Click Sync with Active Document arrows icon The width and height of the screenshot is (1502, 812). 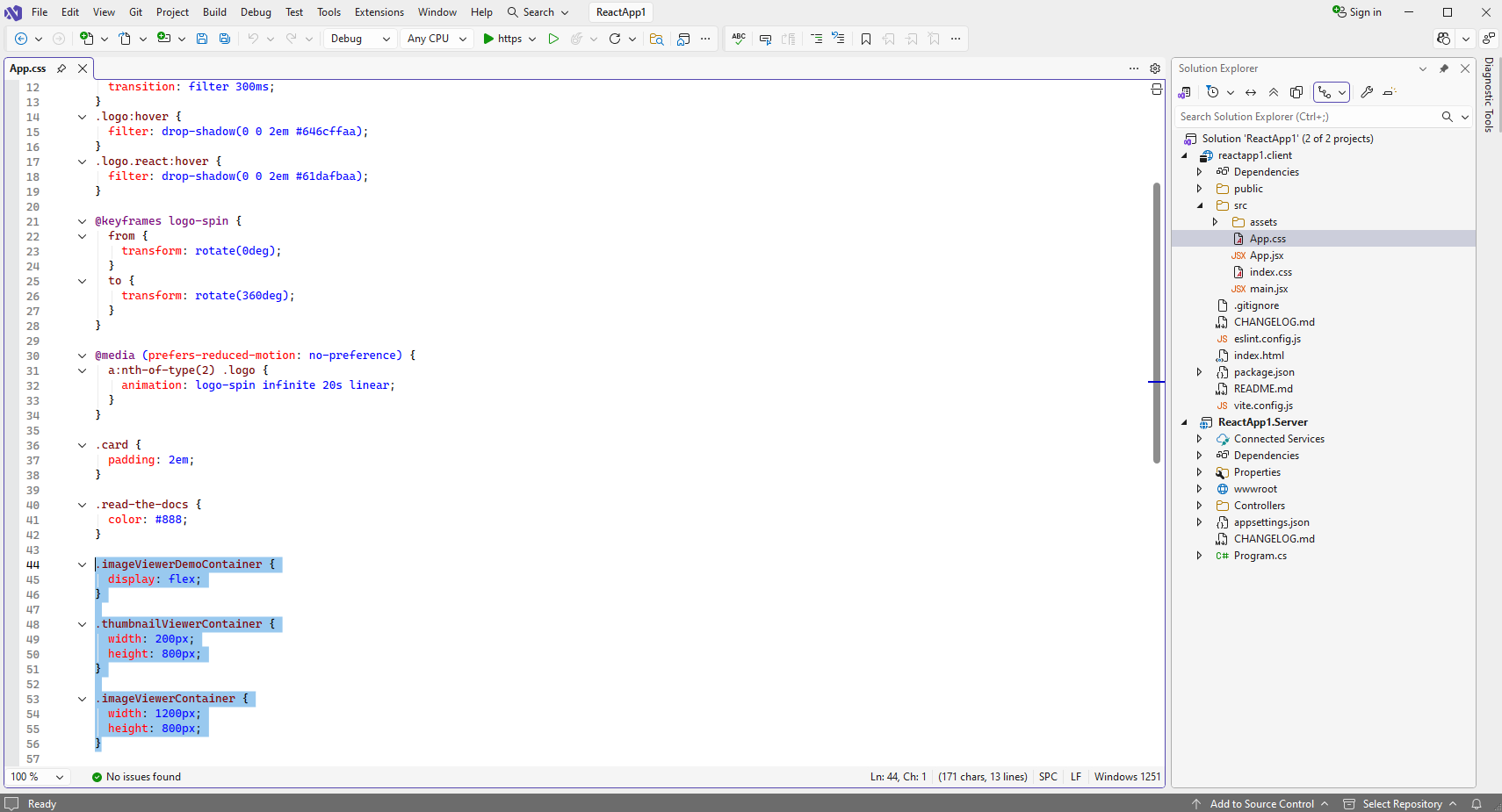point(1251,92)
